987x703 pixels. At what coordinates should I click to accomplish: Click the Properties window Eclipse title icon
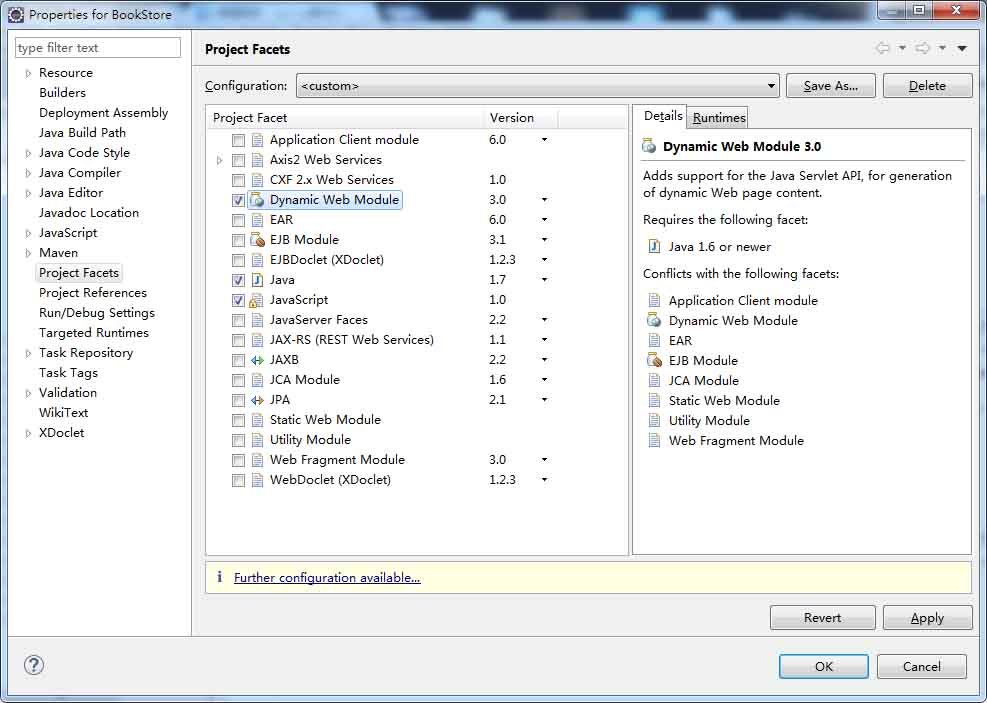click(16, 14)
